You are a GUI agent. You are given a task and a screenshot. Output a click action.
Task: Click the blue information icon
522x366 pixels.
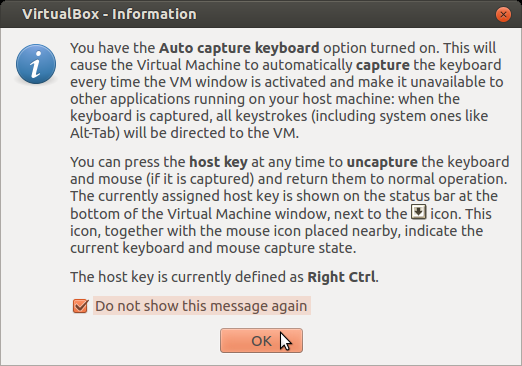click(36, 64)
